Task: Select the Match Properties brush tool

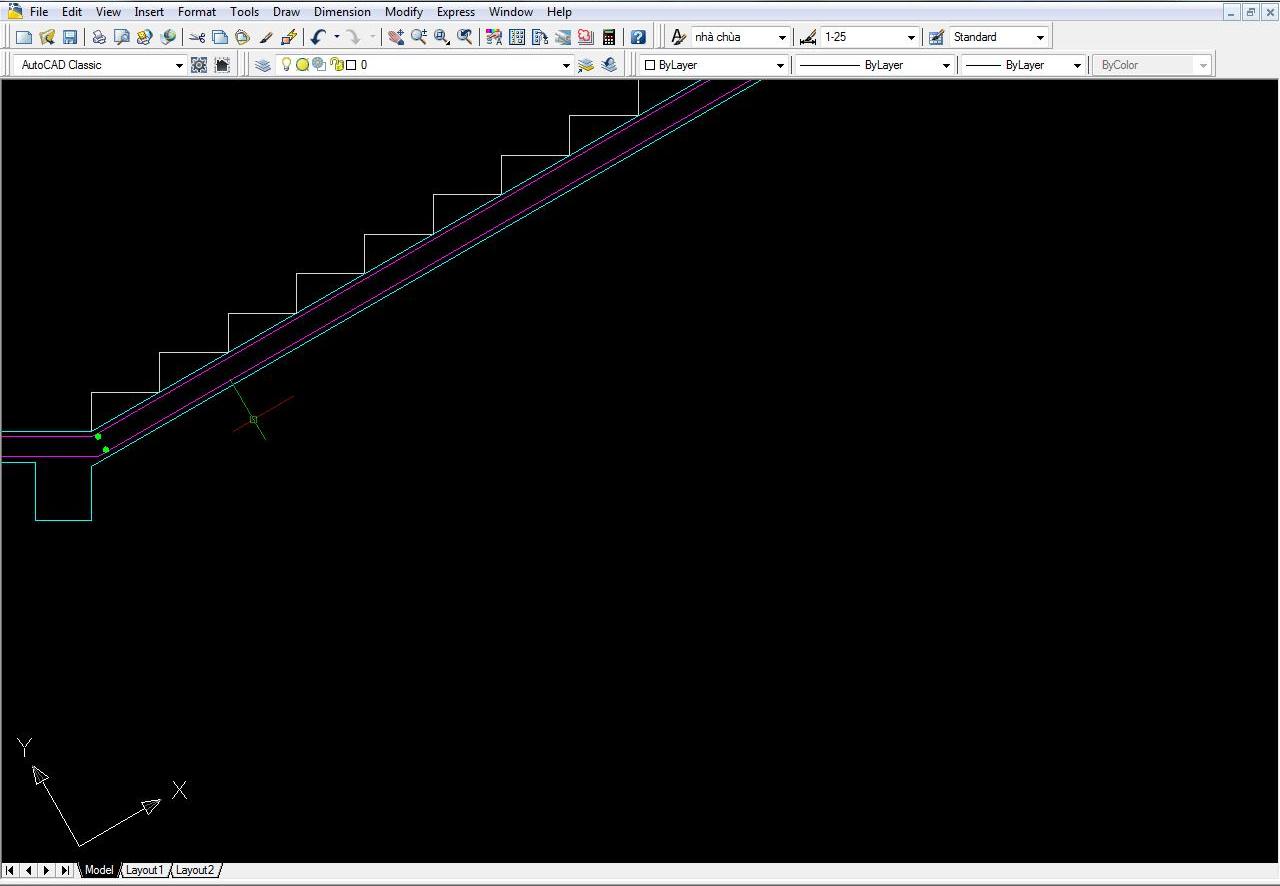Action: coord(266,37)
